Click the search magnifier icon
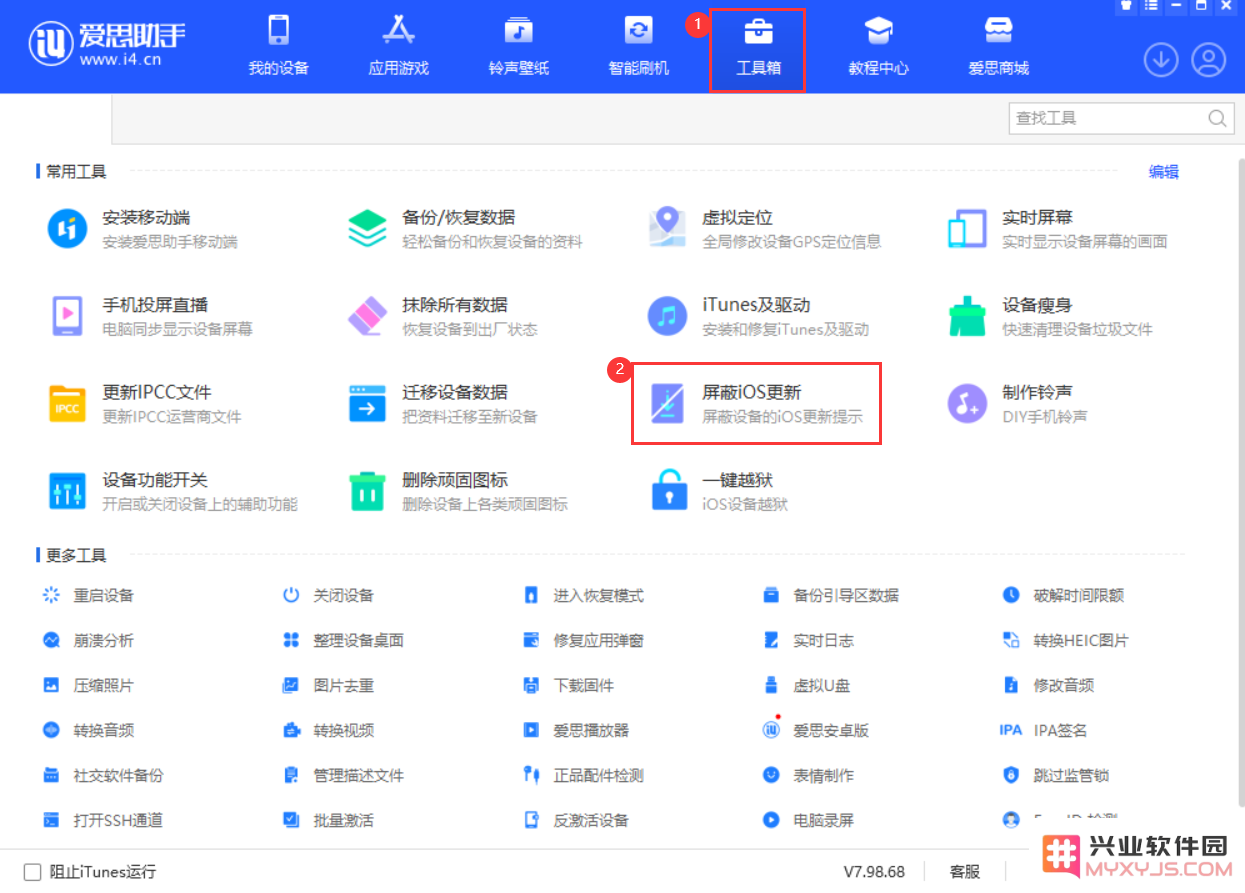The image size is (1245, 893). tap(1217, 118)
